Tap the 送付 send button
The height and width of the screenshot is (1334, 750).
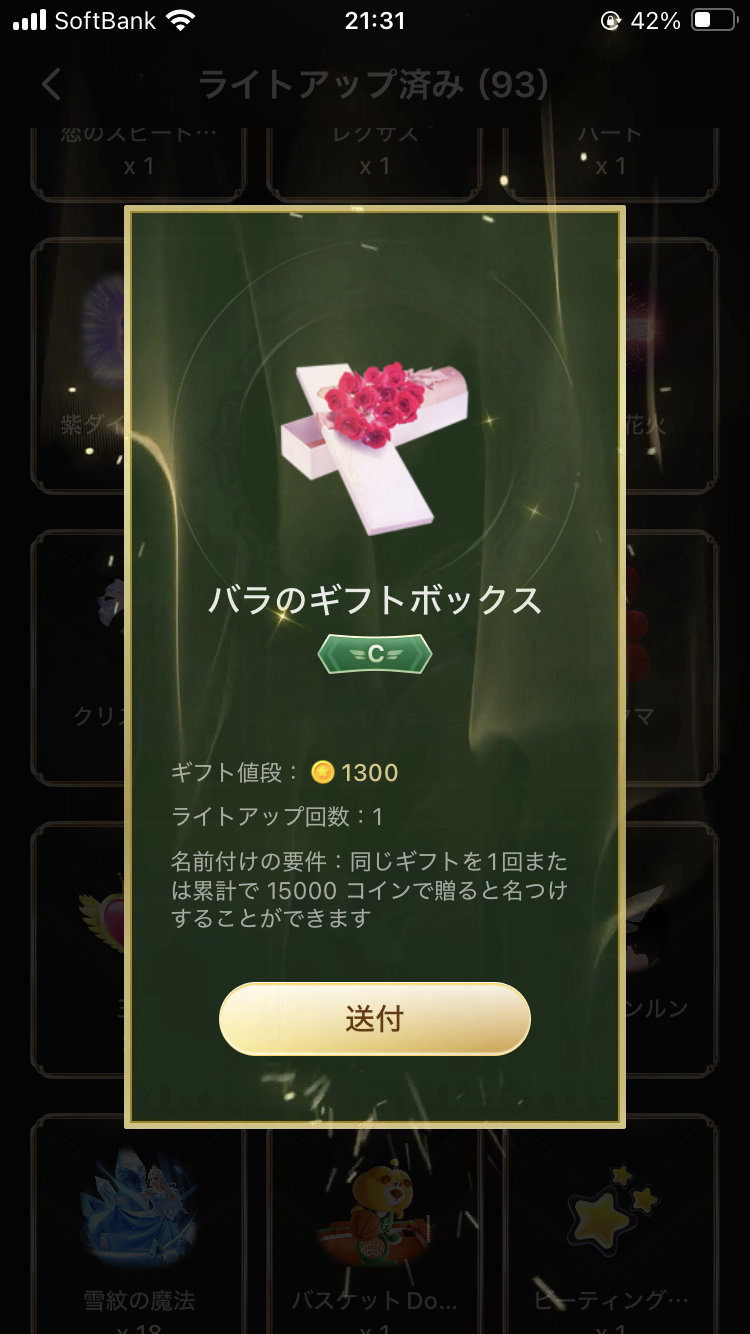click(374, 1018)
